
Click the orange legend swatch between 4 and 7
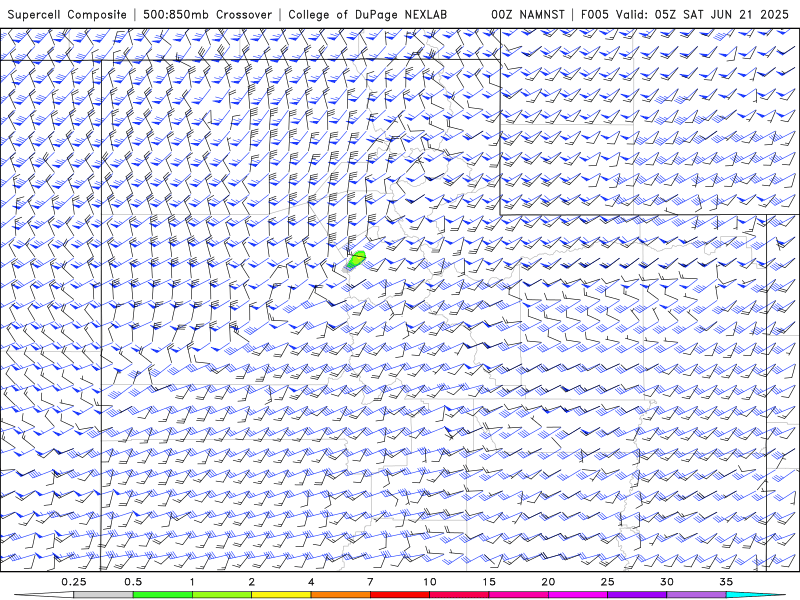pos(340,595)
